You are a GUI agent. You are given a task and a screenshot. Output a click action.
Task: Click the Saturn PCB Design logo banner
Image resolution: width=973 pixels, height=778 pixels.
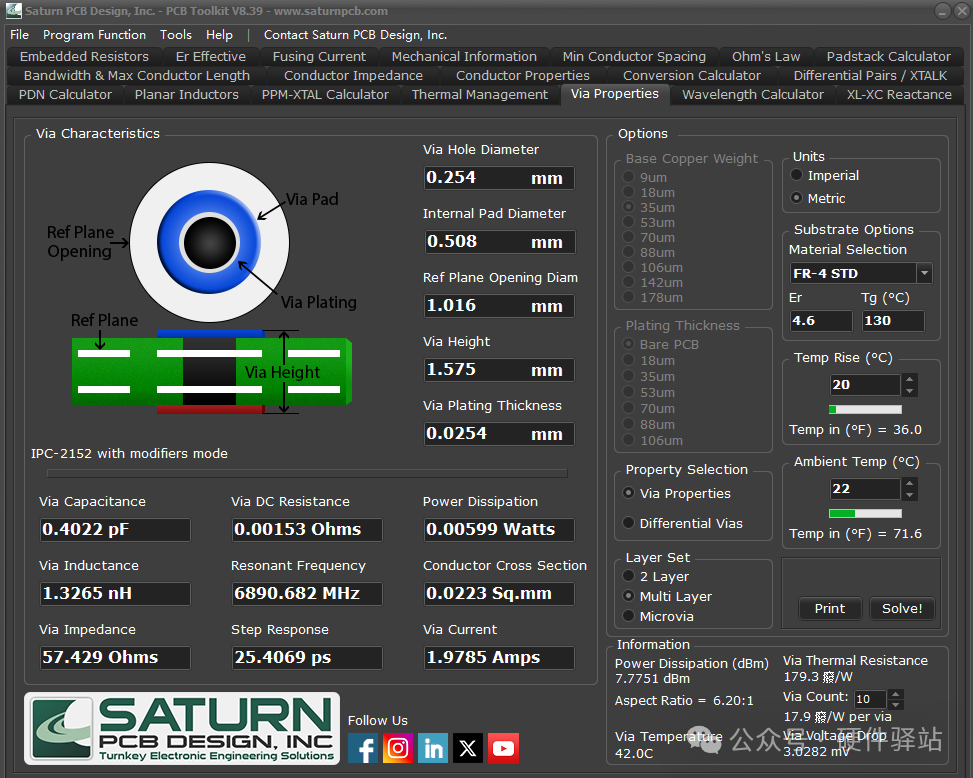(x=182, y=728)
